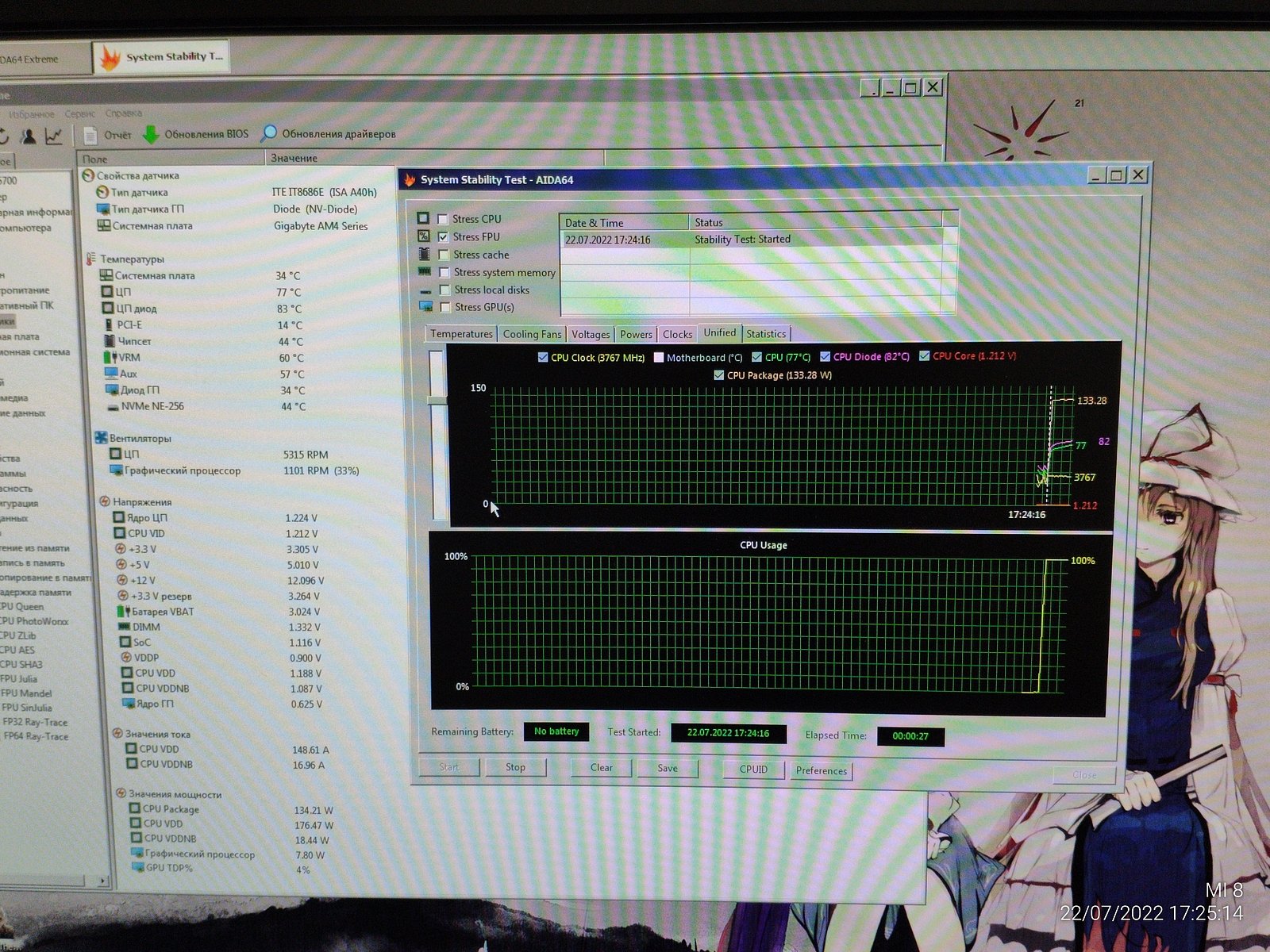Select FP64 Ray-Trace in the benchmark tree
Image resolution: width=1270 pixels, height=952 pixels.
coord(35,736)
